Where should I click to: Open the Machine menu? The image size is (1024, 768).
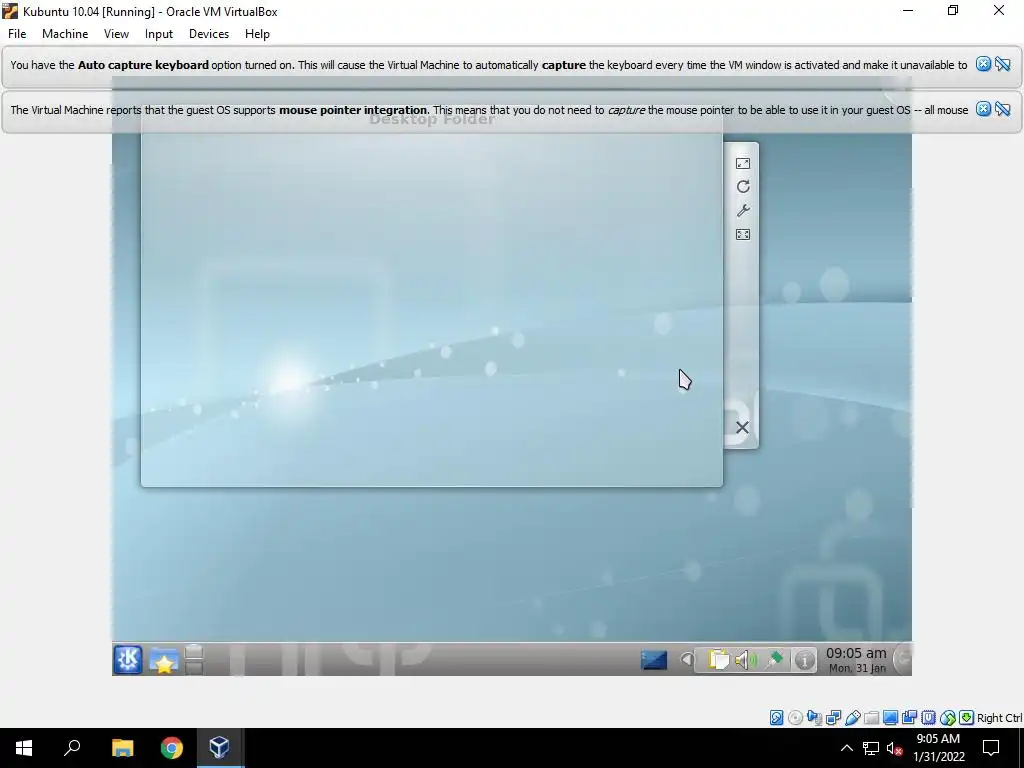click(65, 34)
